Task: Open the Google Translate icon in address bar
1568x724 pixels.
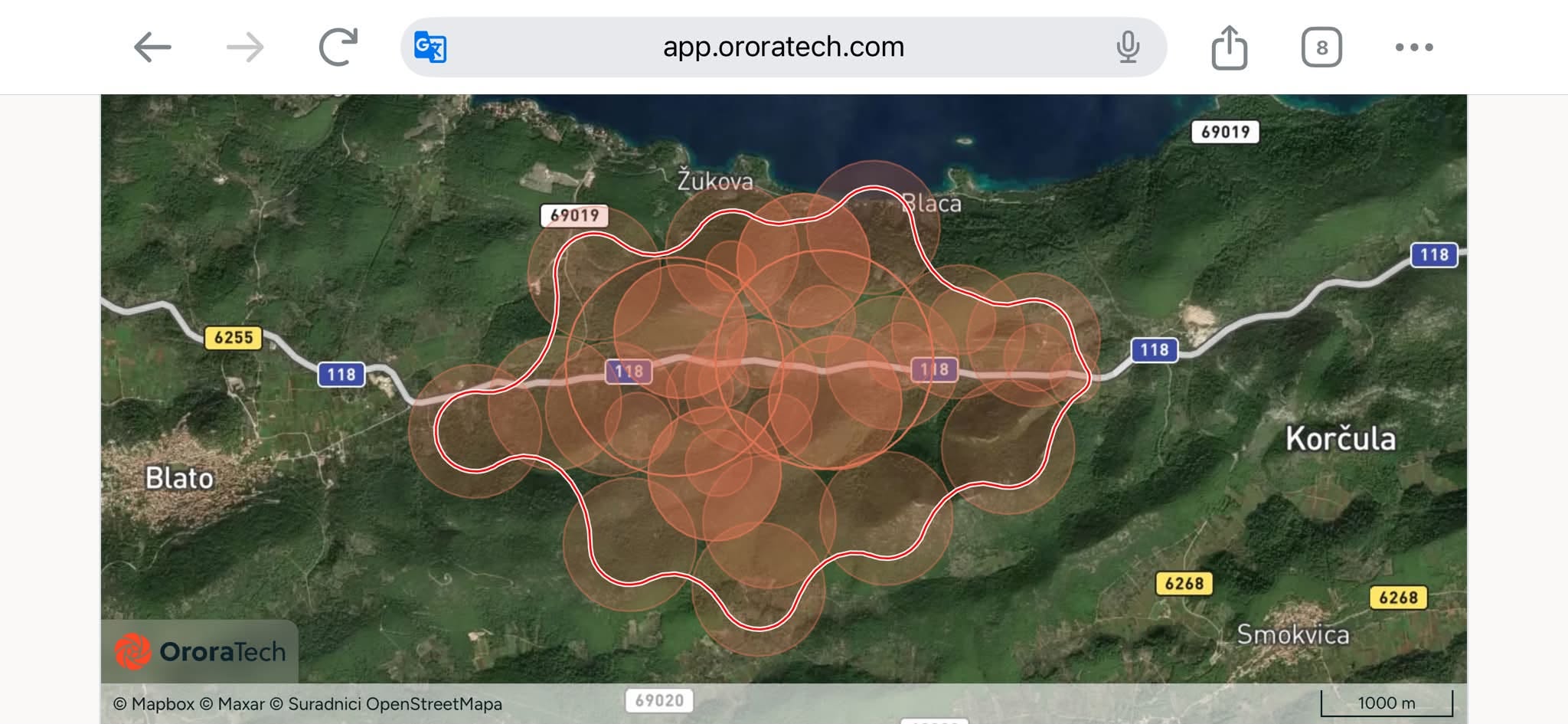Action: click(x=430, y=47)
